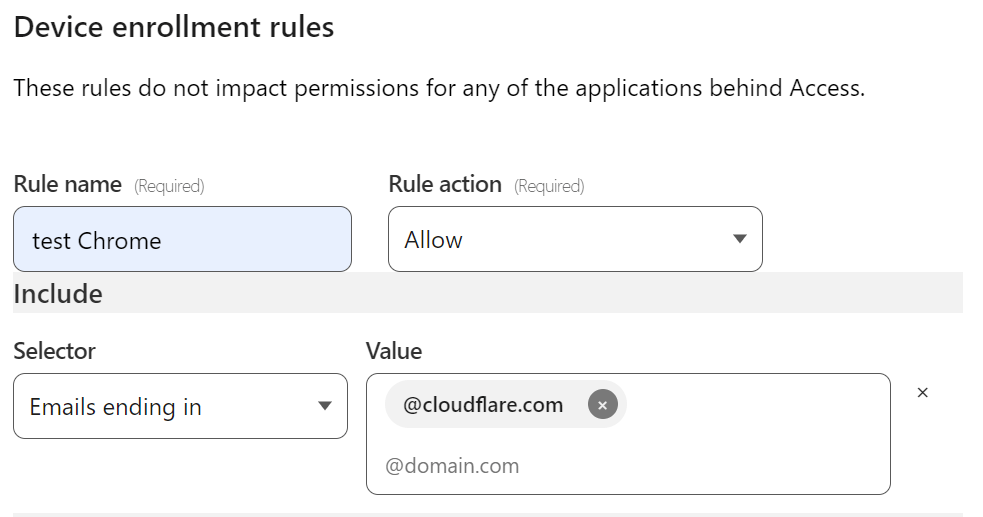Remove the @cloudflare.com chip with its x icon
The height and width of the screenshot is (517, 983).
(602, 405)
